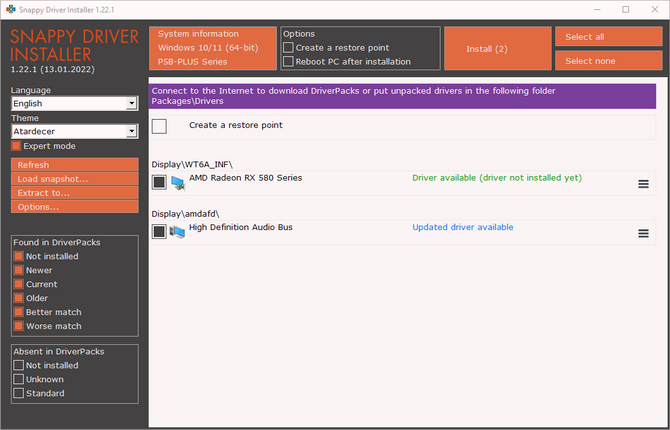Uncheck the High Definition Audio Bus driver

(159, 232)
